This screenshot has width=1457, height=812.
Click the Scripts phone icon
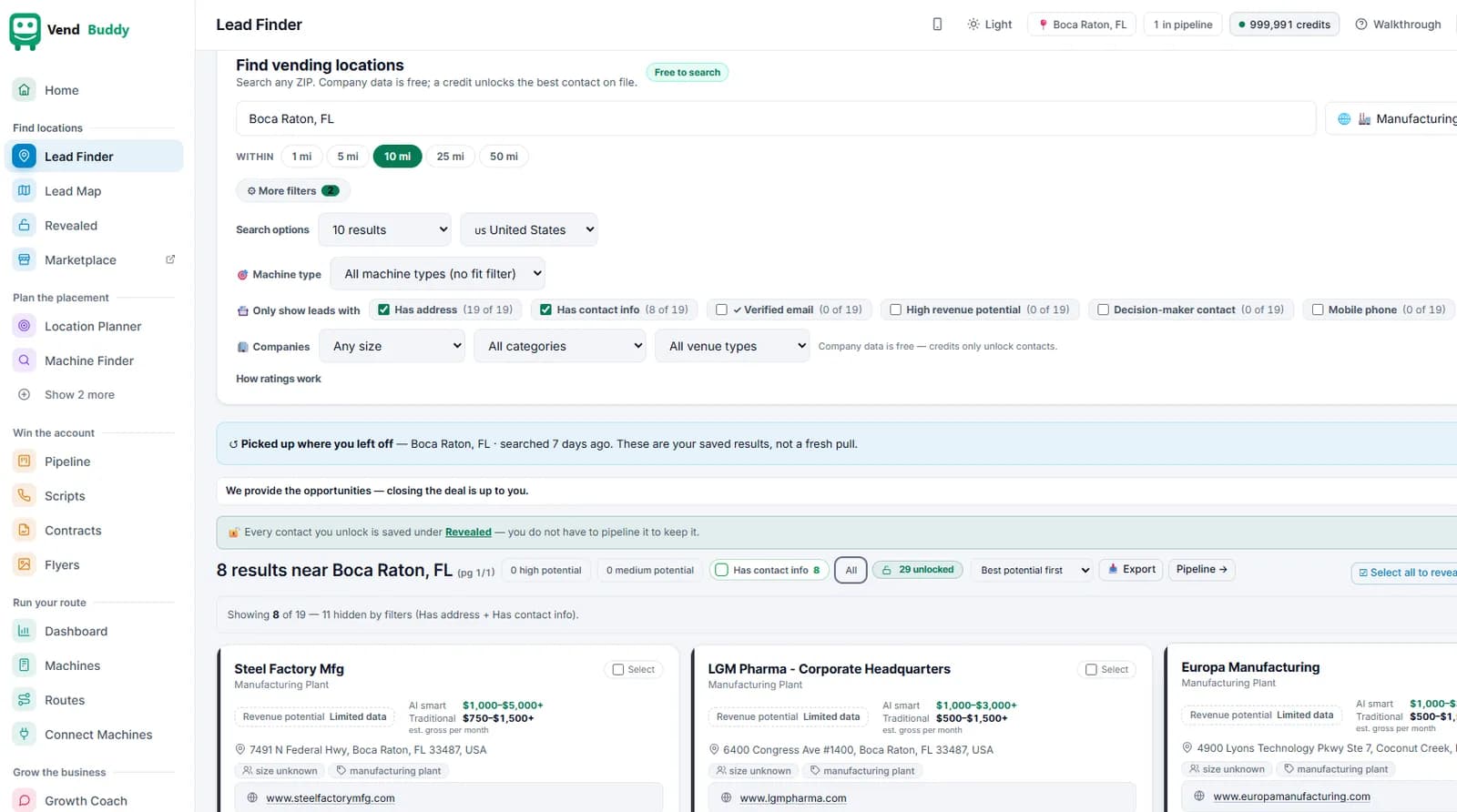click(25, 495)
